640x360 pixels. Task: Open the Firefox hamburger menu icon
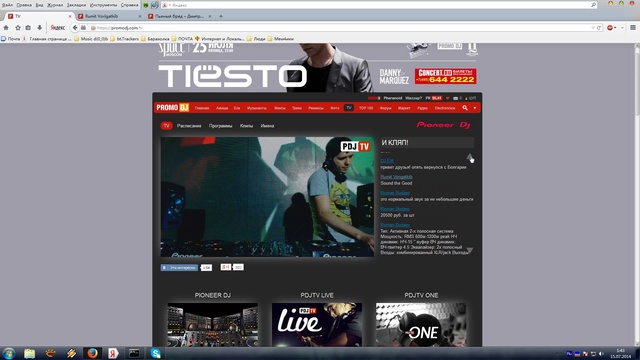click(x=633, y=28)
